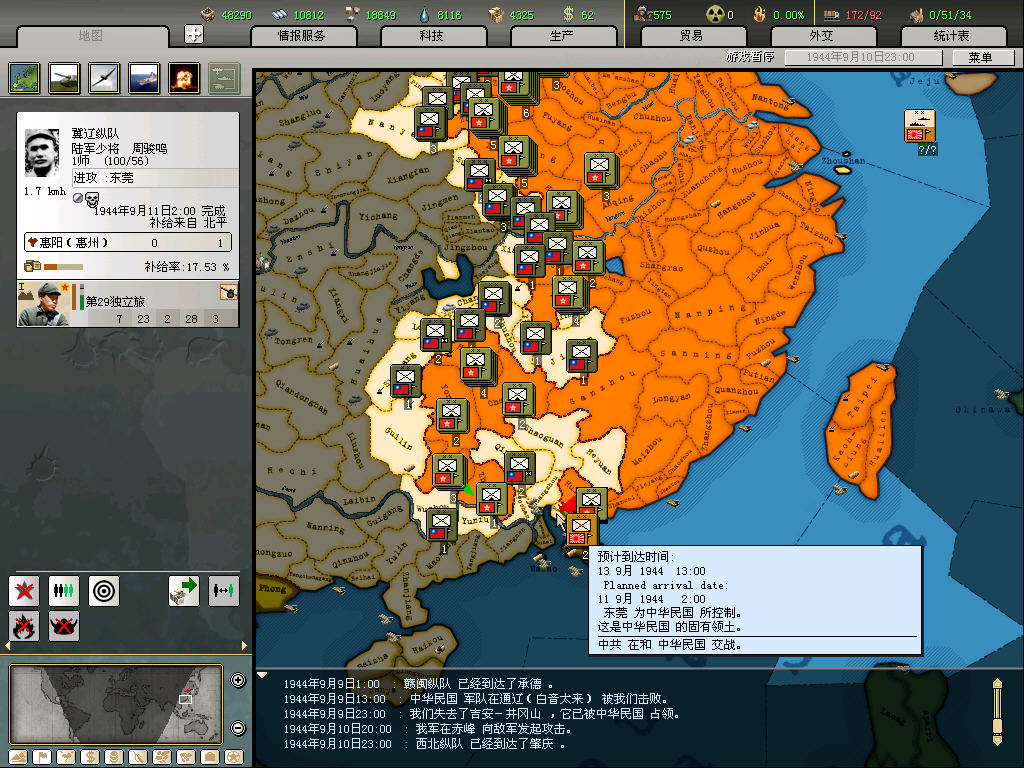Click commander portrait of 周骏鸣
This screenshot has width=1024, height=768.
[x=42, y=153]
